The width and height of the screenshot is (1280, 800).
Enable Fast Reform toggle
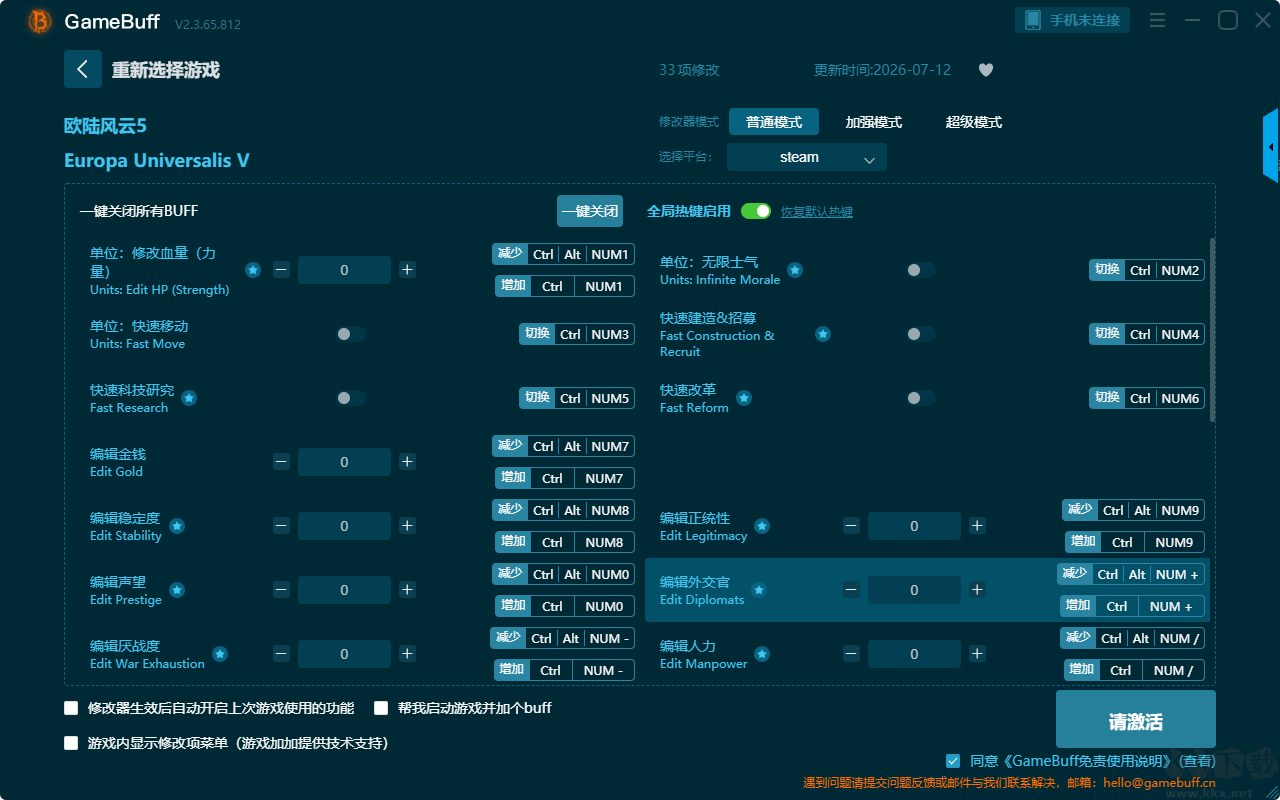921,398
